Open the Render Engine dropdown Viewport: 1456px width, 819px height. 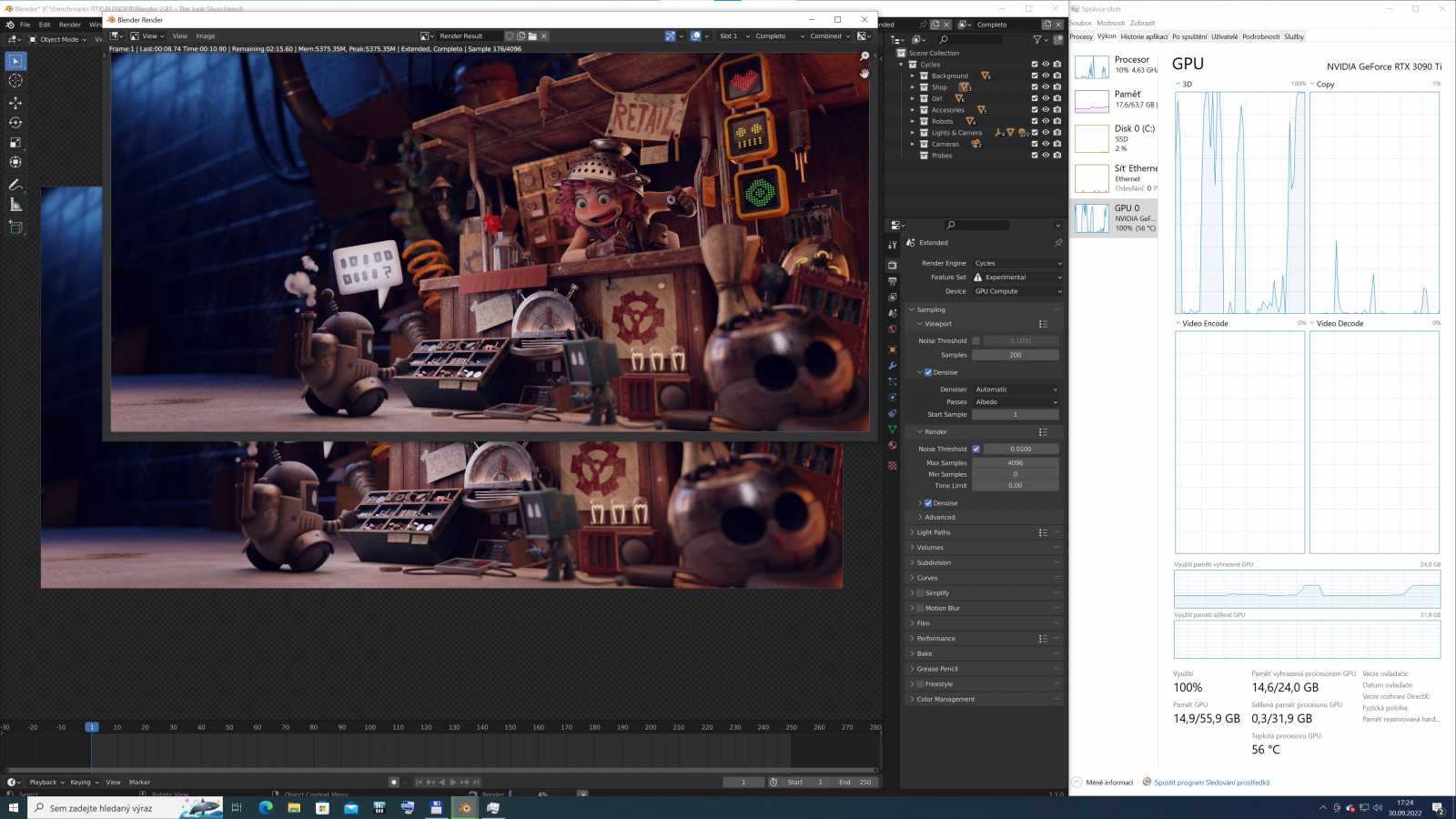pos(1017,263)
